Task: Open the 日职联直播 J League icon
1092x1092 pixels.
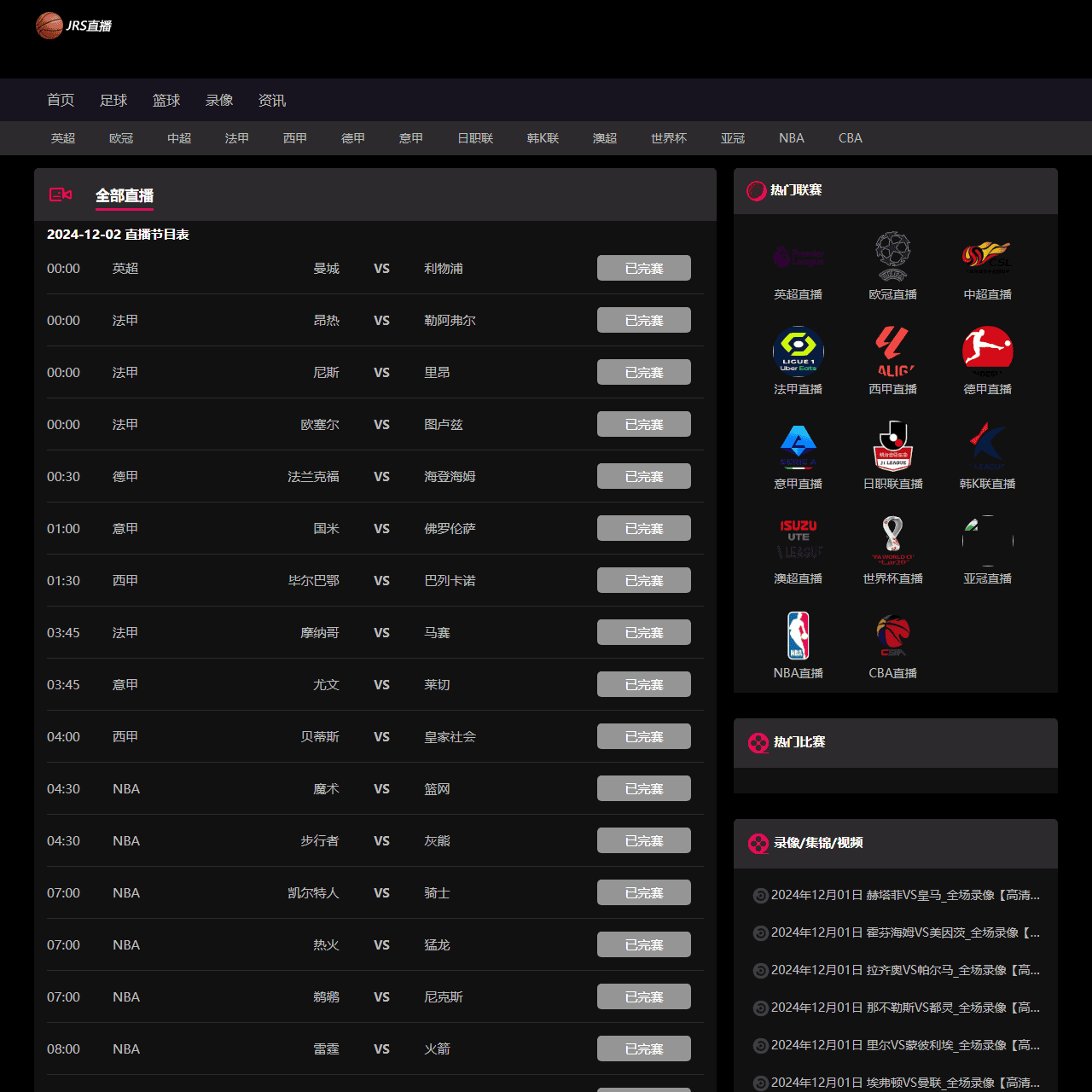Action: tap(893, 446)
